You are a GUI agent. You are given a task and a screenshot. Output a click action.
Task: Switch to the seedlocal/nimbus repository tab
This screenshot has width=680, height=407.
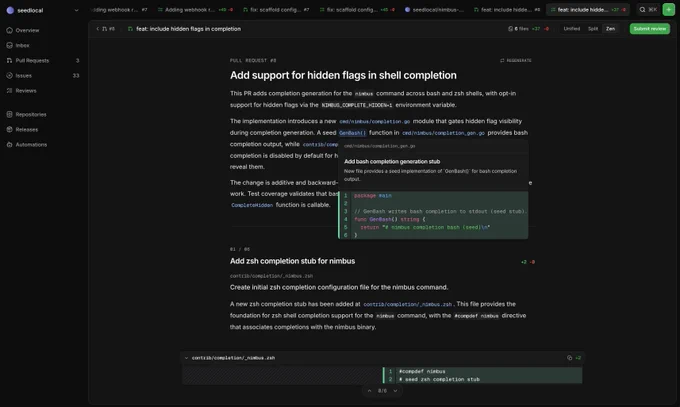click(434, 10)
